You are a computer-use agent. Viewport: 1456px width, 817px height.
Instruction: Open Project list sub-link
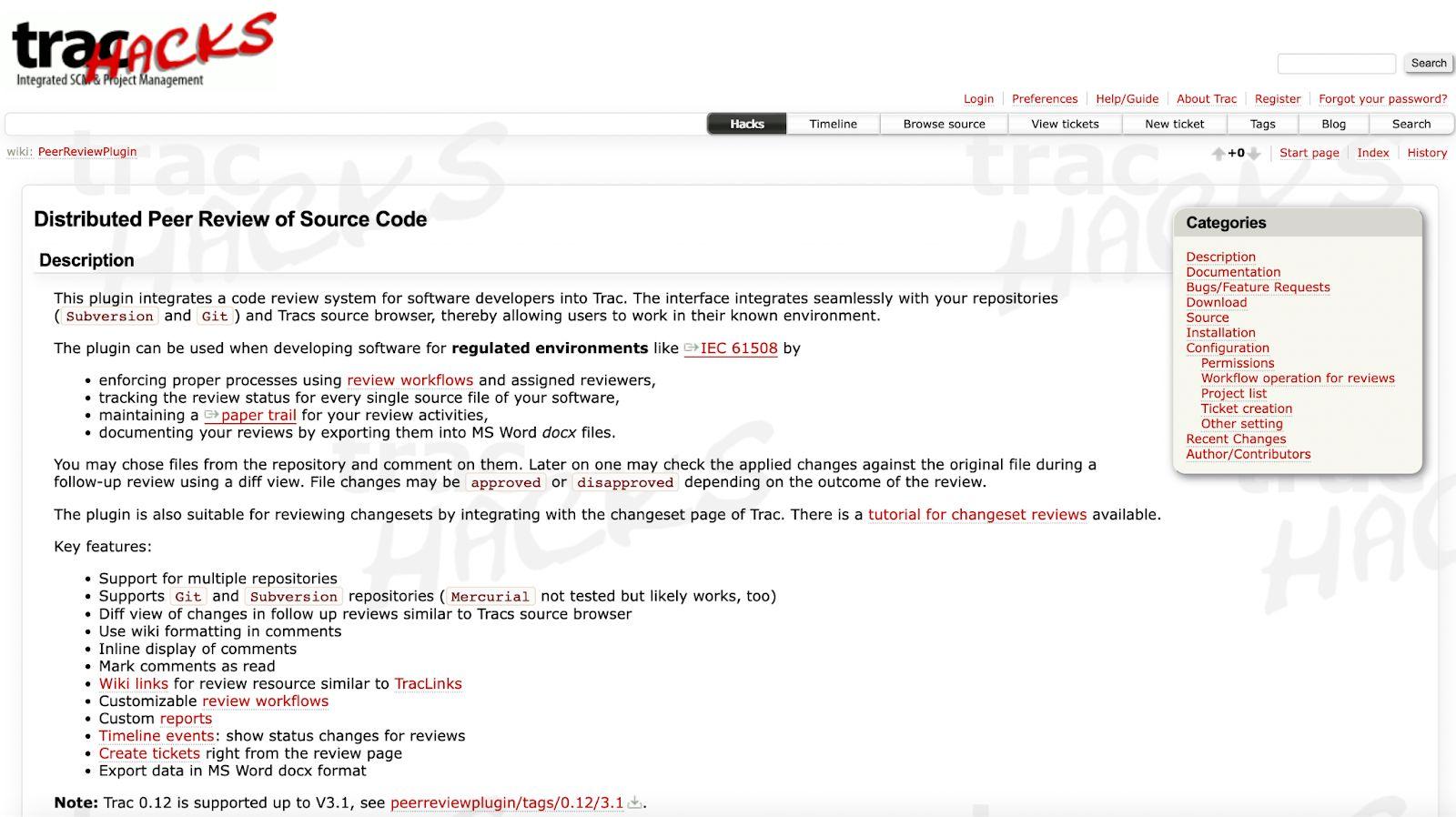pyautogui.click(x=1233, y=394)
